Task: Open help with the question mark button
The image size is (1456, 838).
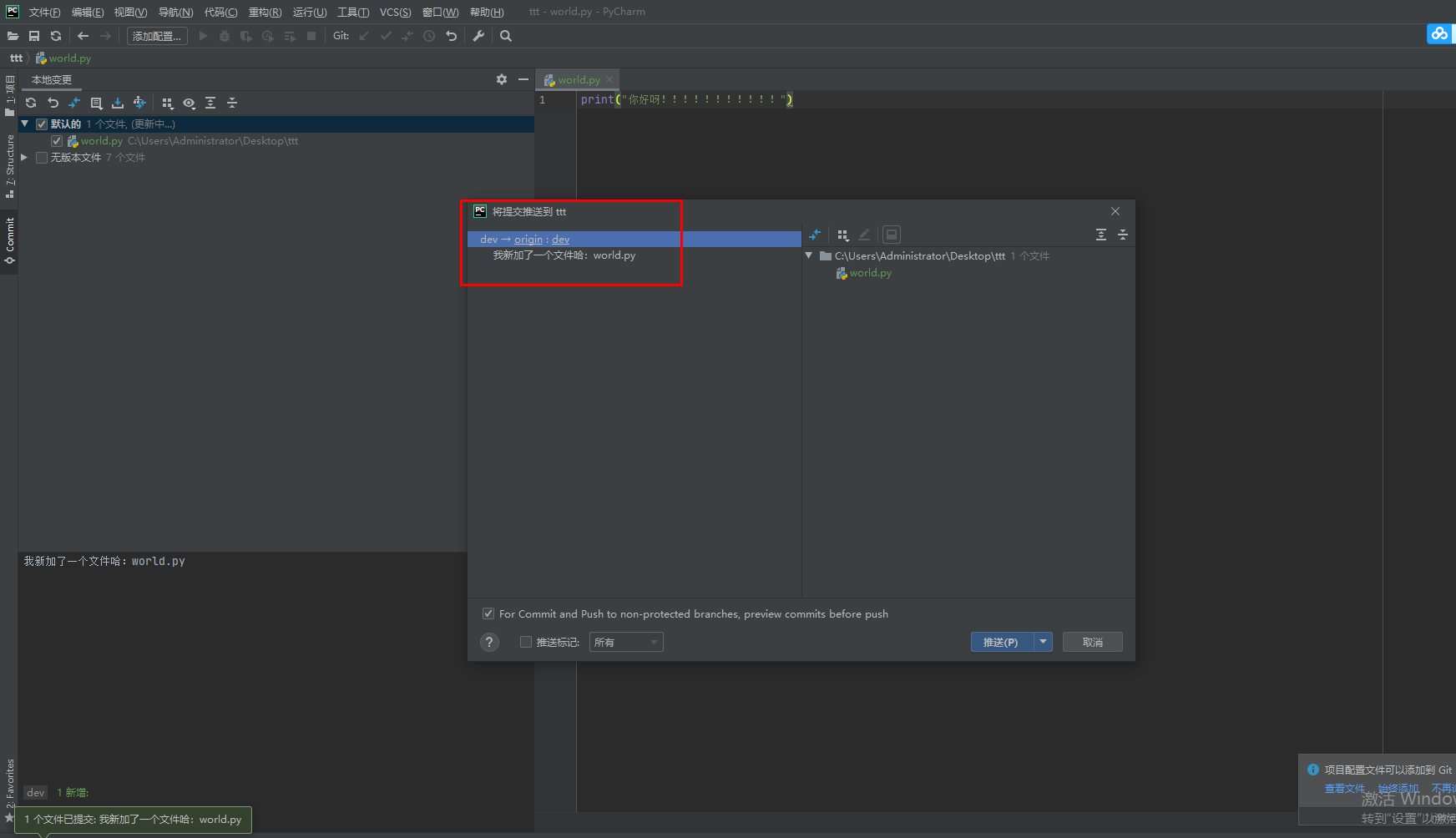Action: [490, 642]
